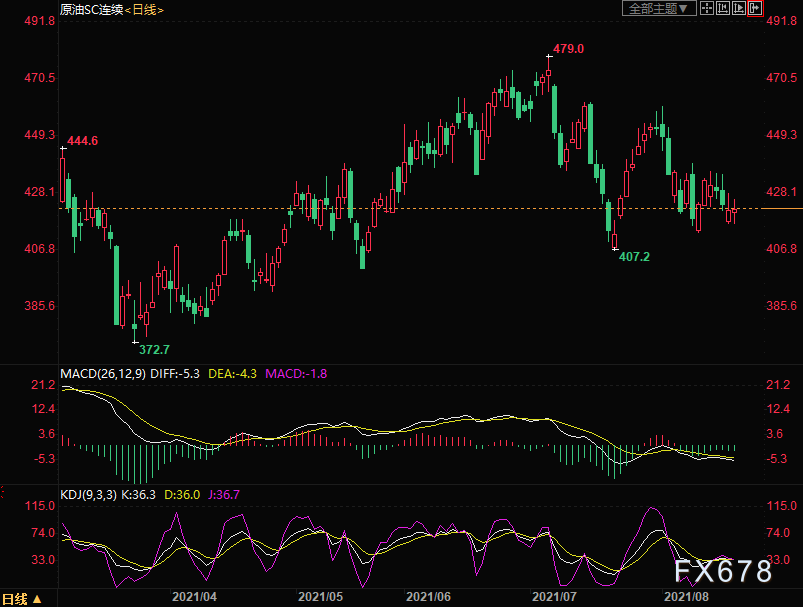Click the 479.0 high price label
The width and height of the screenshot is (803, 607).
[568, 49]
